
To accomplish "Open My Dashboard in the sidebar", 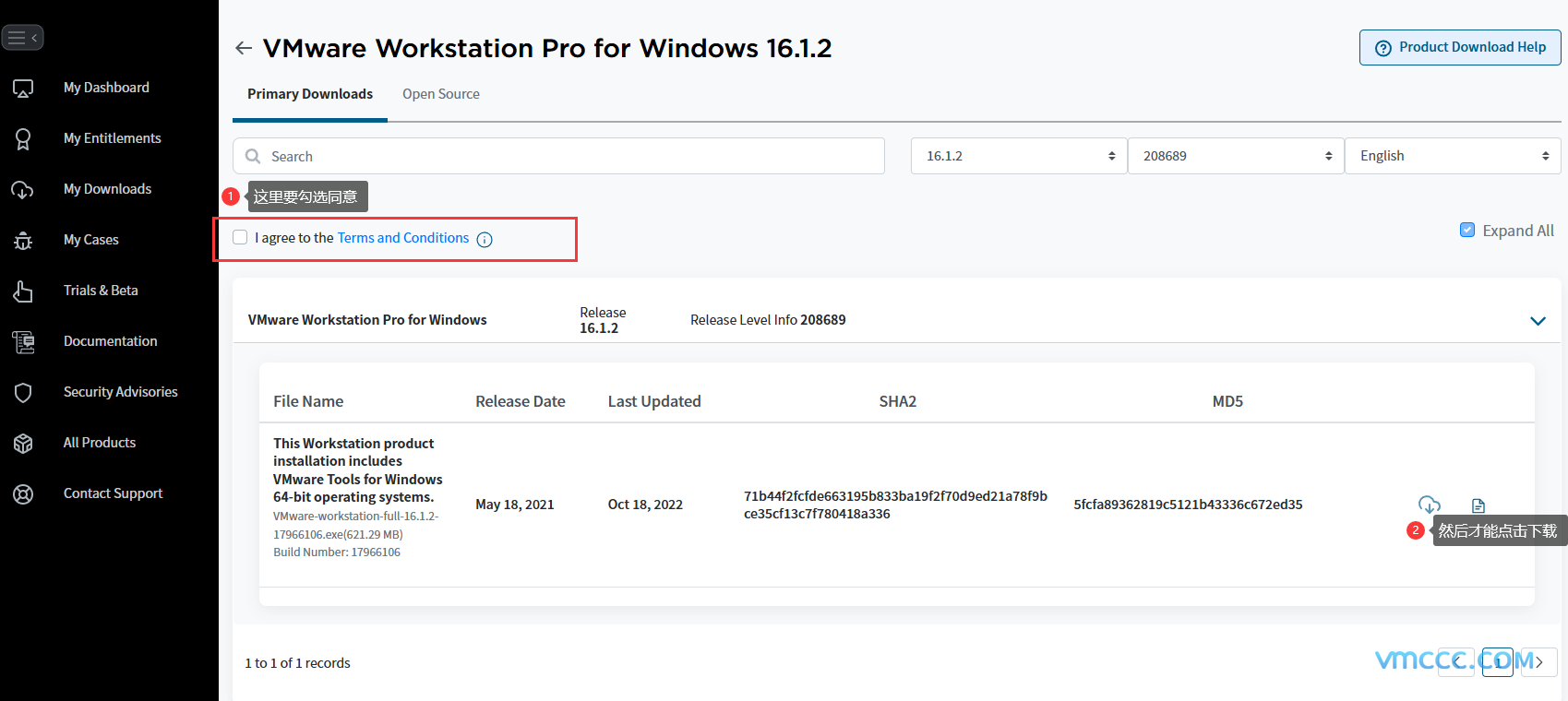I will tap(106, 88).
